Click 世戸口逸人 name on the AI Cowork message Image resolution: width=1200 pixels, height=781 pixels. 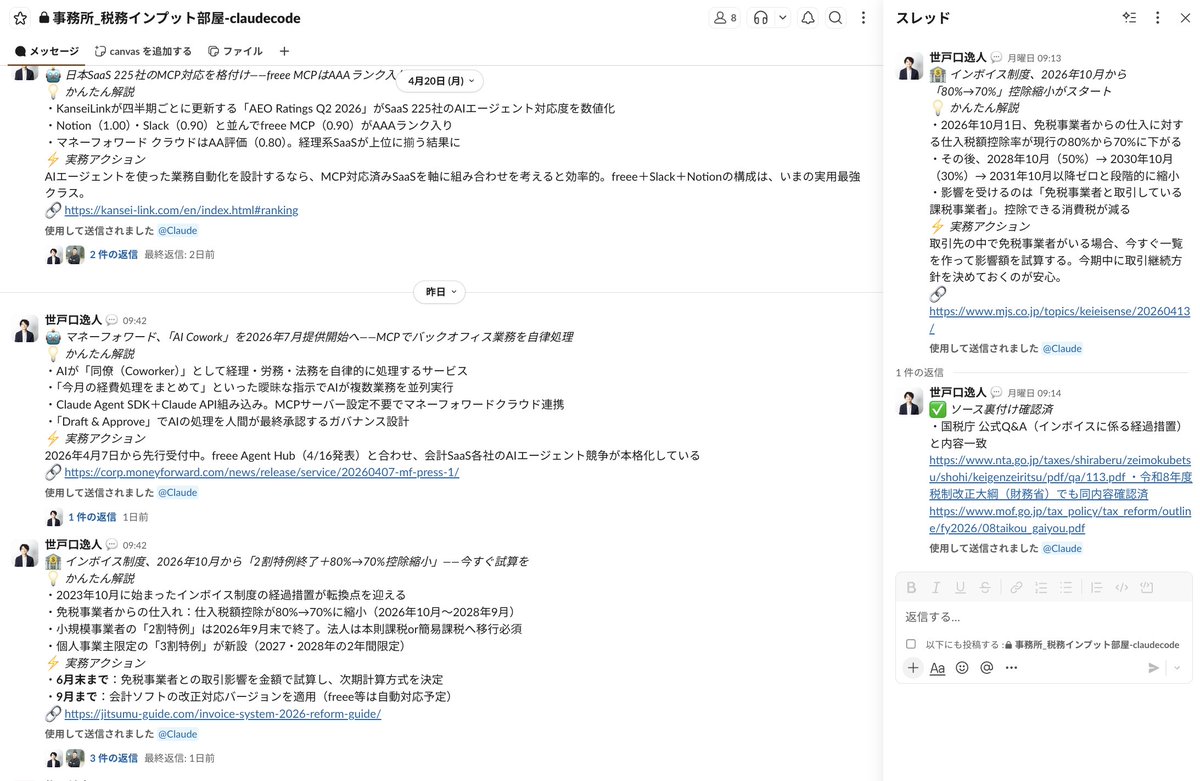(x=73, y=320)
